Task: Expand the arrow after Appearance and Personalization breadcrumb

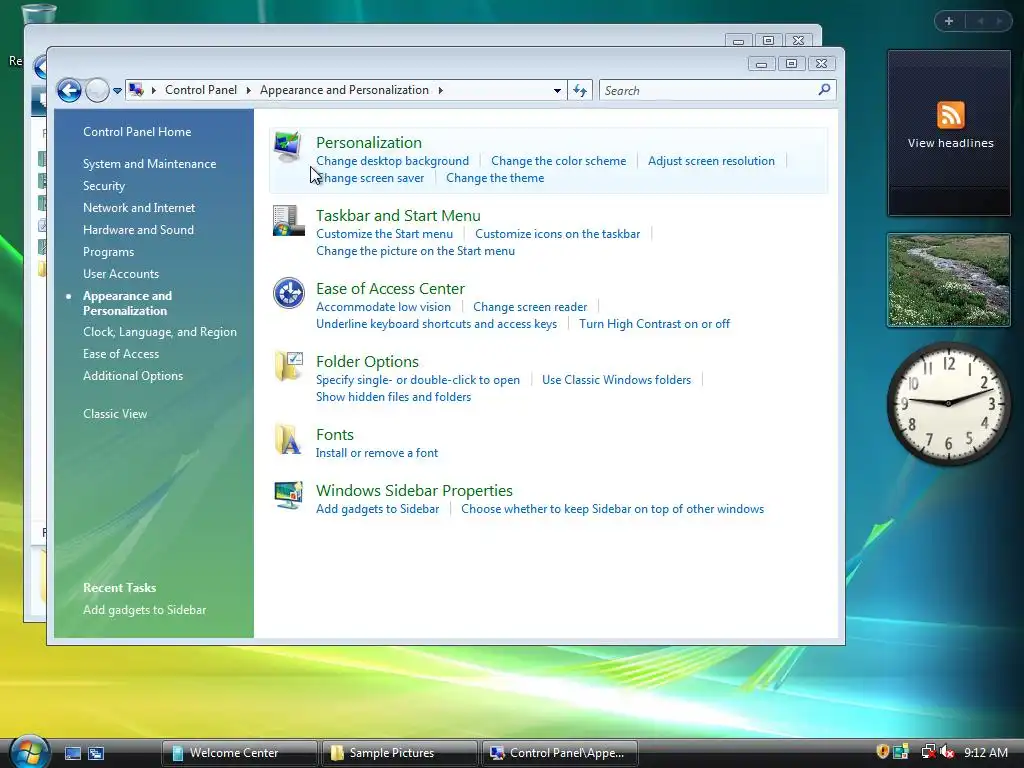Action: click(x=441, y=90)
